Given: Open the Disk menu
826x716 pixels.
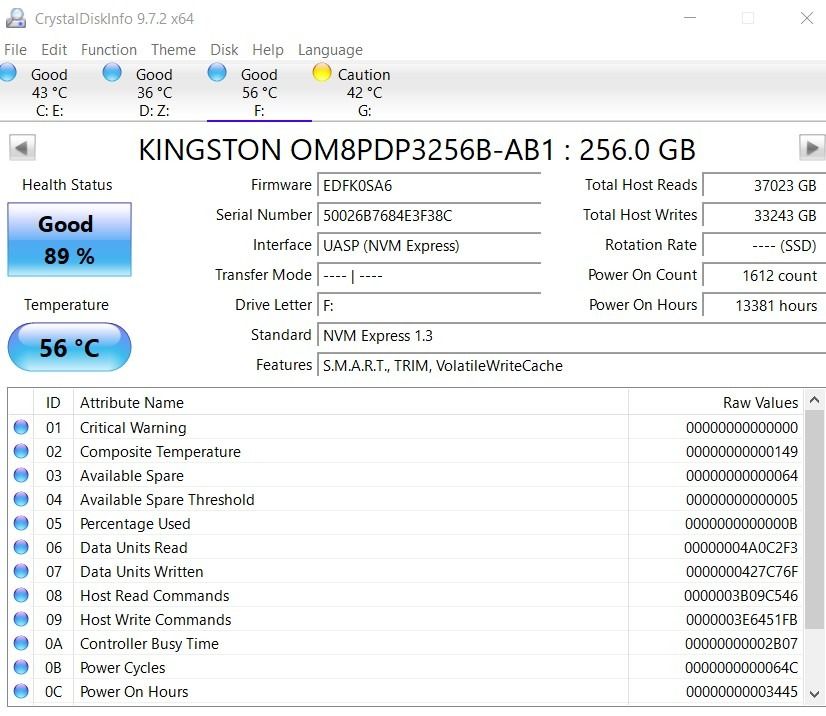Looking at the screenshot, I should (224, 50).
